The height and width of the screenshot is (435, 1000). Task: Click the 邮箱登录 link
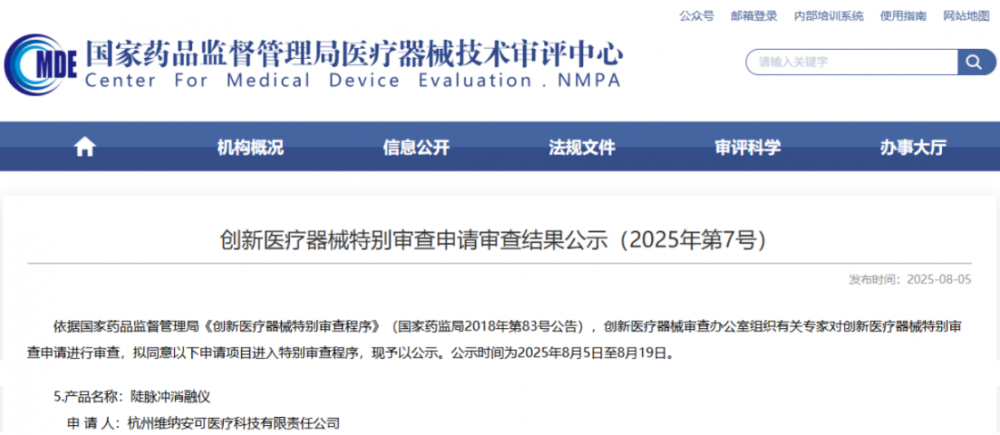(x=754, y=16)
